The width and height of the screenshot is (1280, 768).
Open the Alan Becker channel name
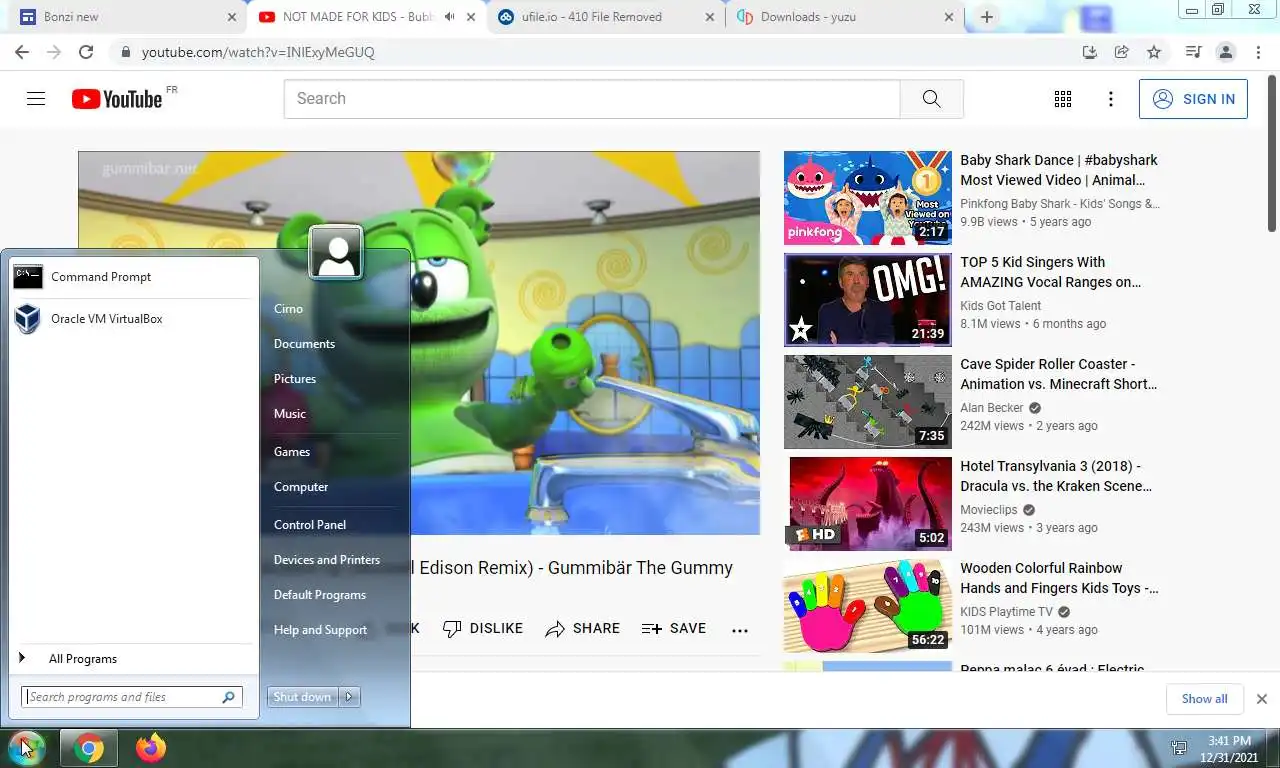[992, 408]
